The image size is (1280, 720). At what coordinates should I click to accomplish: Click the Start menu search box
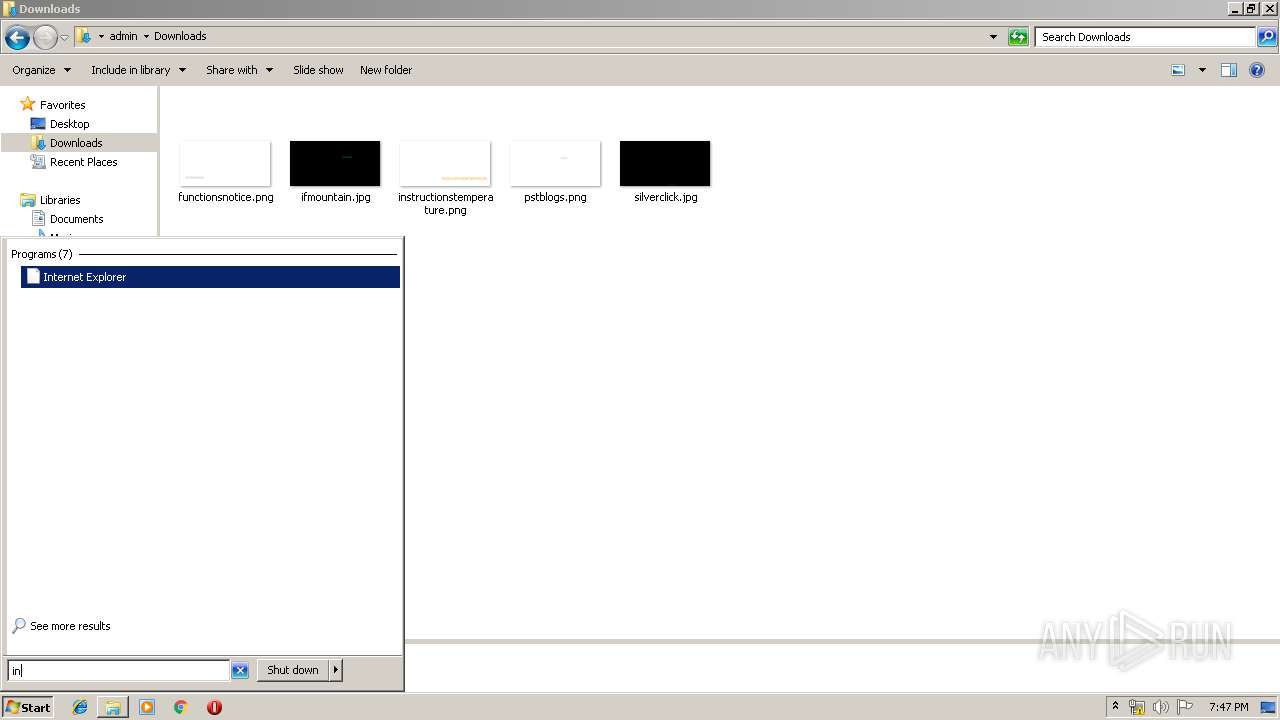[x=118, y=670]
